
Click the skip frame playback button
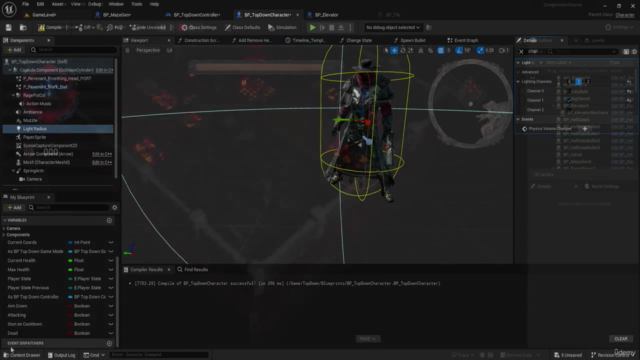(x=322, y=27)
